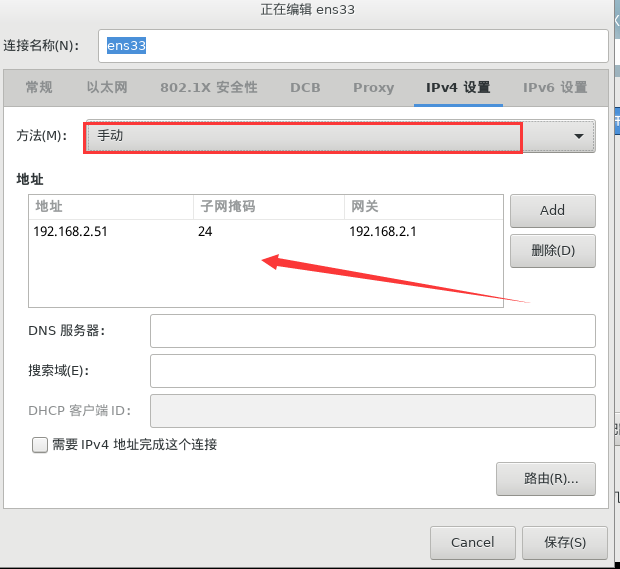Open the 路由(R)... settings
Screen dimensions: 620x569
click(545, 478)
